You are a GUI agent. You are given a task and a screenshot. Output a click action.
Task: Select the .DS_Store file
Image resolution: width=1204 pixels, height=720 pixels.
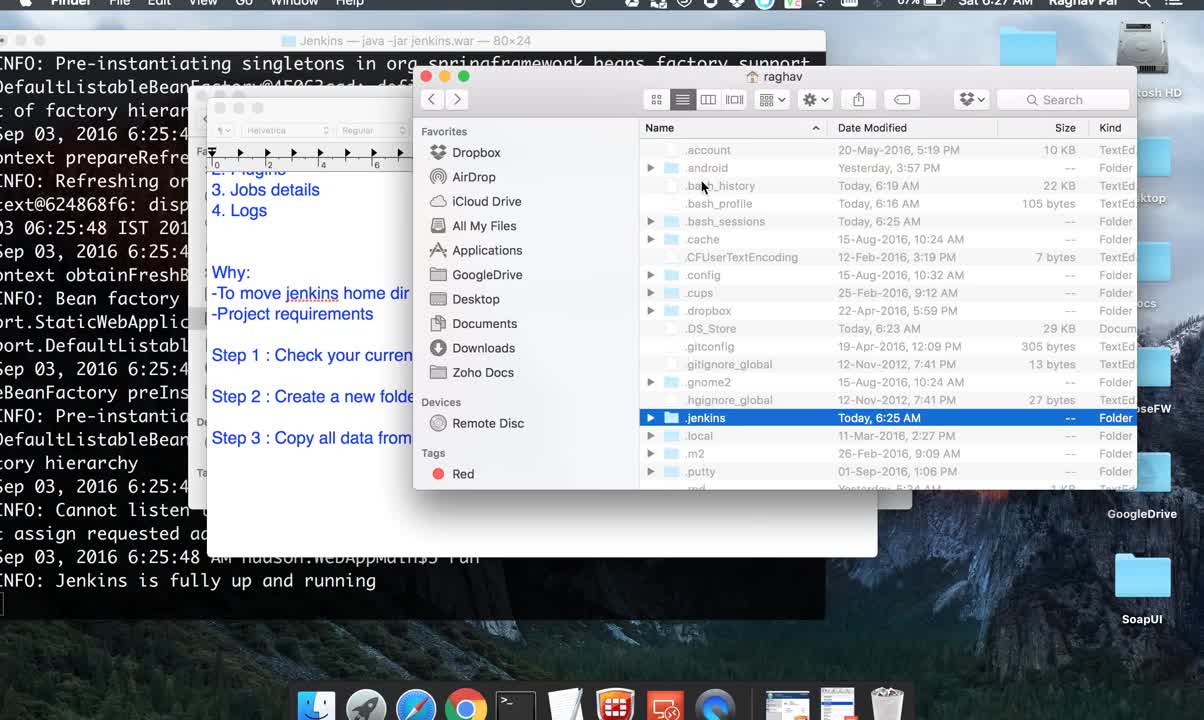tap(888, 329)
